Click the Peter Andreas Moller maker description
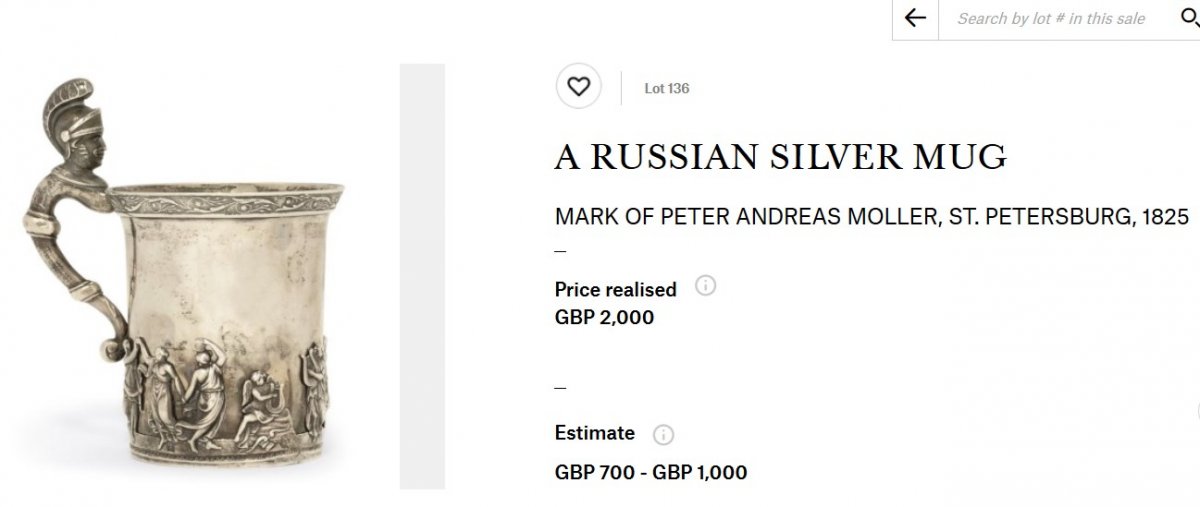 873,218
